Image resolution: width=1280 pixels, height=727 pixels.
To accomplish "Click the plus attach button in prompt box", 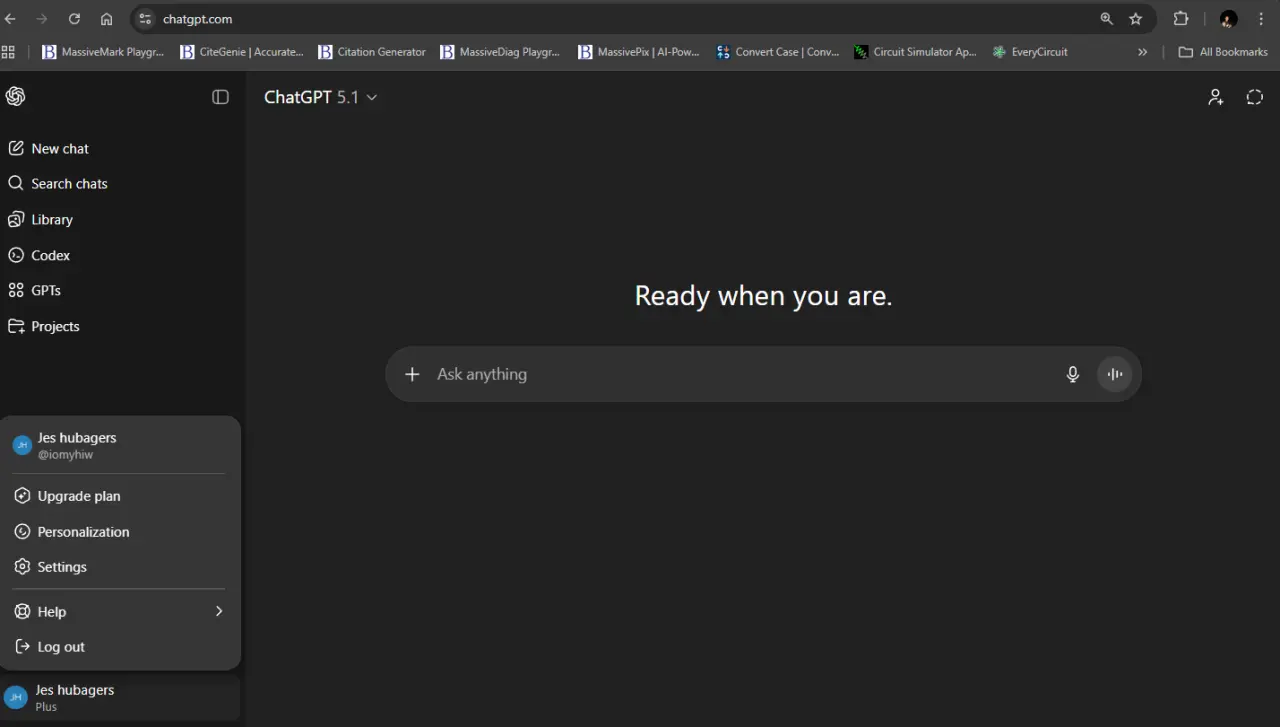I will 412,374.
